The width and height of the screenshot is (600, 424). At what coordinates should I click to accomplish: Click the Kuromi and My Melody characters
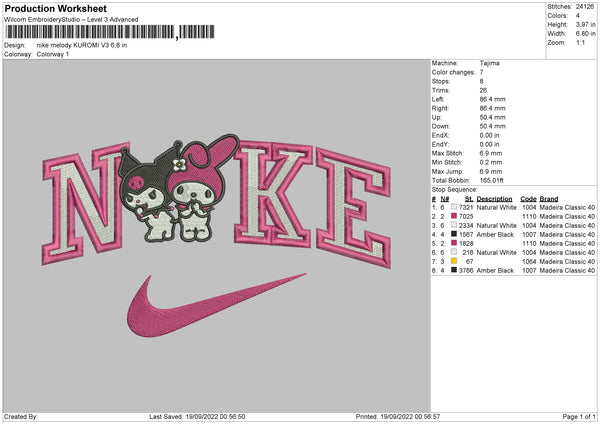tap(179, 188)
